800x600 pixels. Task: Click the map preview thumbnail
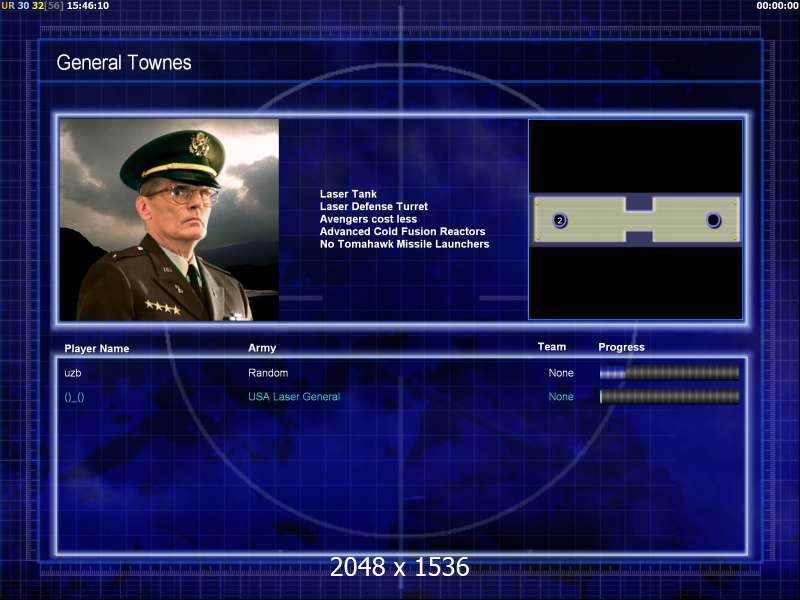click(x=635, y=219)
